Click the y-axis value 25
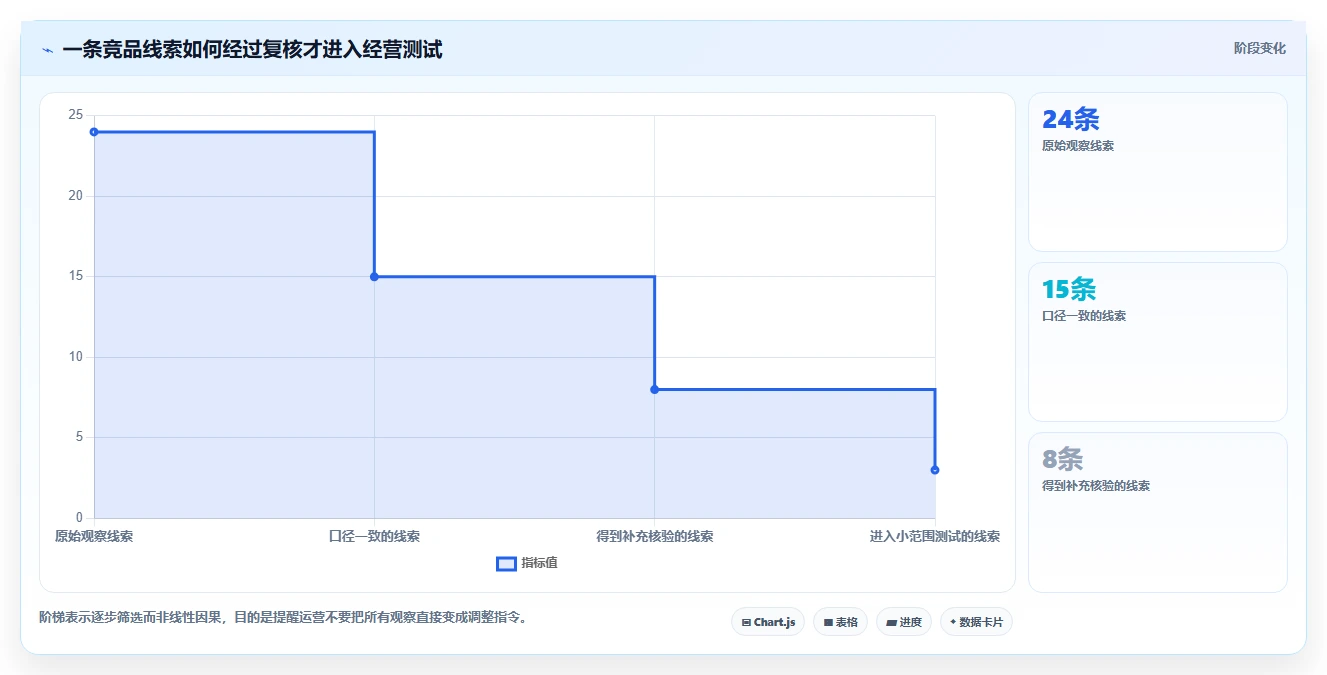Screen dimensions: 1327x675 point(76,115)
